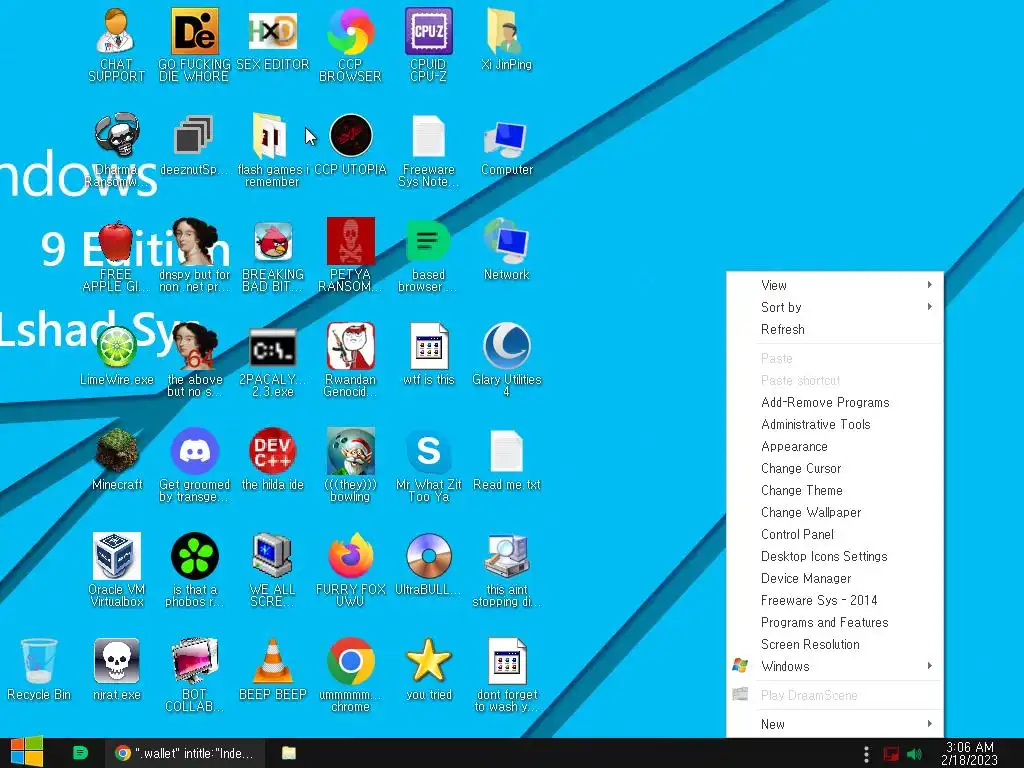Screen dimensions: 1024x768
Task: Select Programs and Features menu item
Action: coord(835,623)
